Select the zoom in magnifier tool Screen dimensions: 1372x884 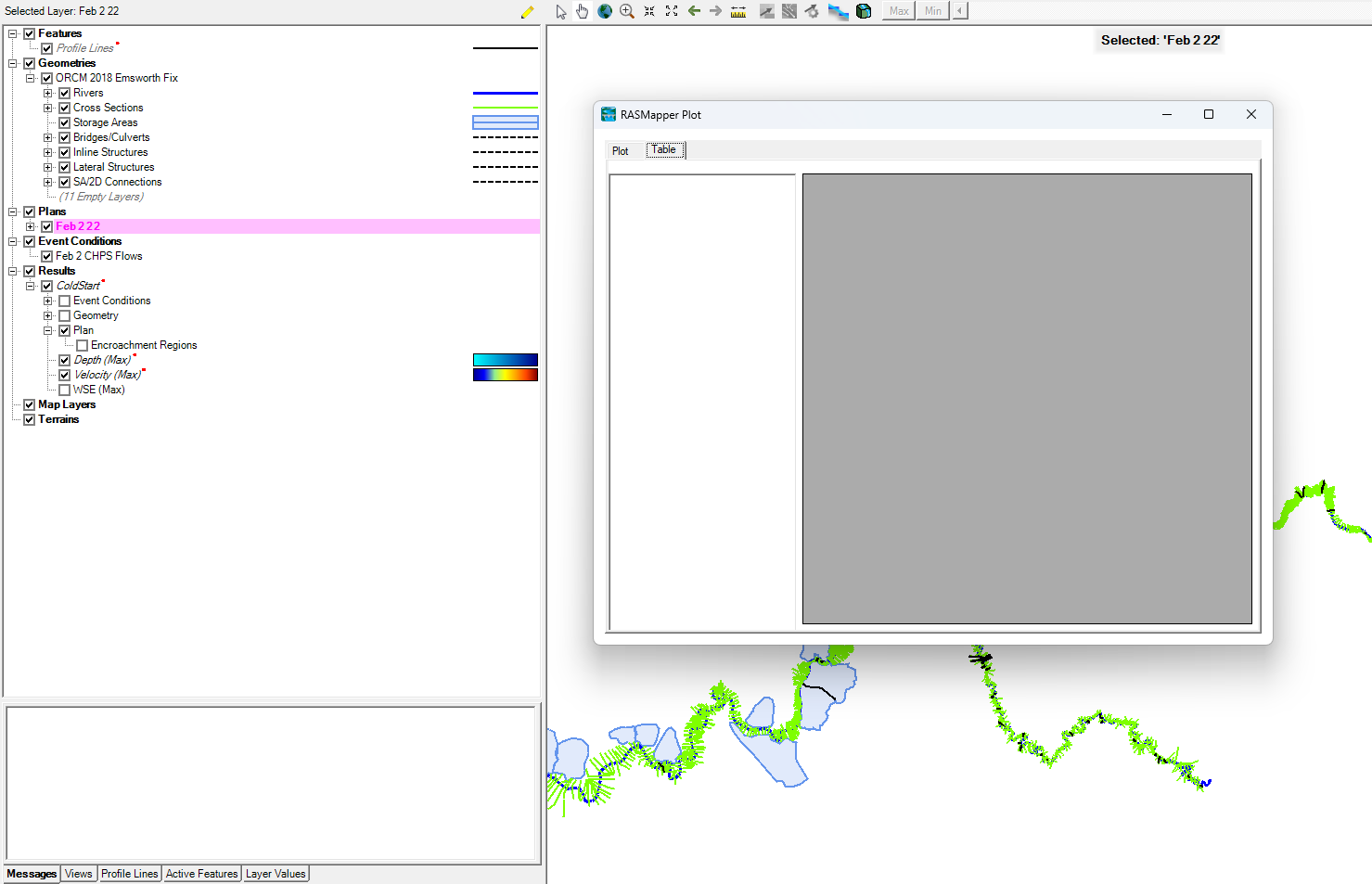click(627, 11)
